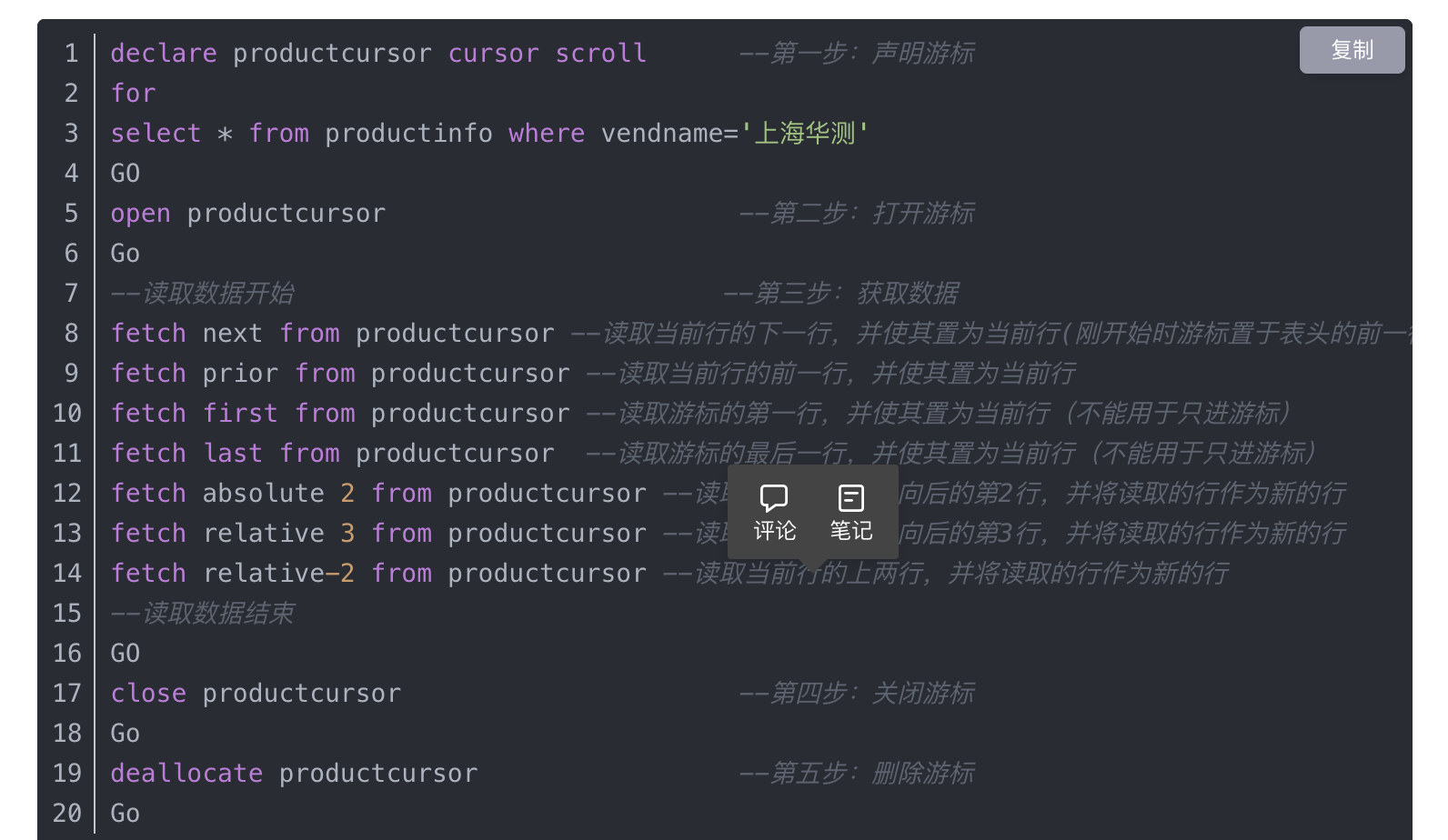Click the 第二步:打开游标 comment

[x=857, y=214]
